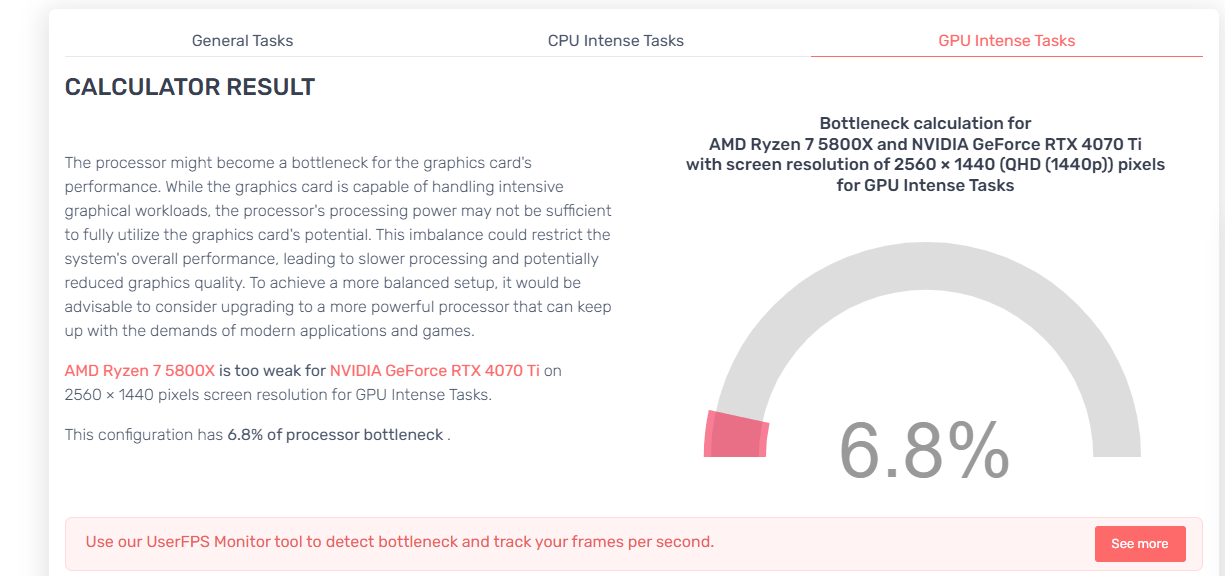Click the 'Bottleneck calculation for' chart title line
This screenshot has height=576, width=1225.
tap(925, 124)
